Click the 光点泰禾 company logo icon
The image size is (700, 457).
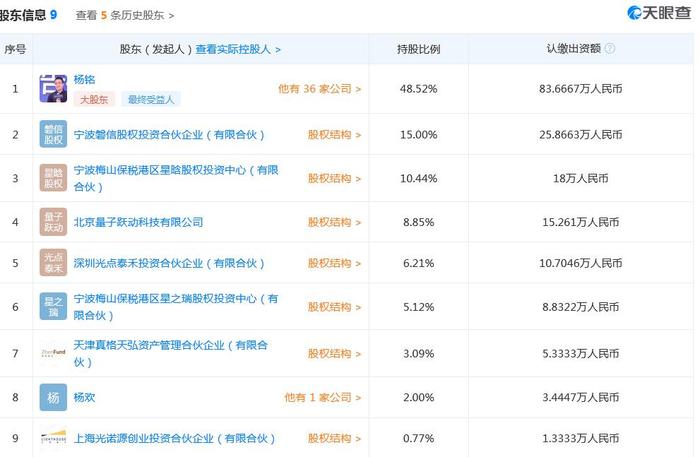(x=53, y=262)
